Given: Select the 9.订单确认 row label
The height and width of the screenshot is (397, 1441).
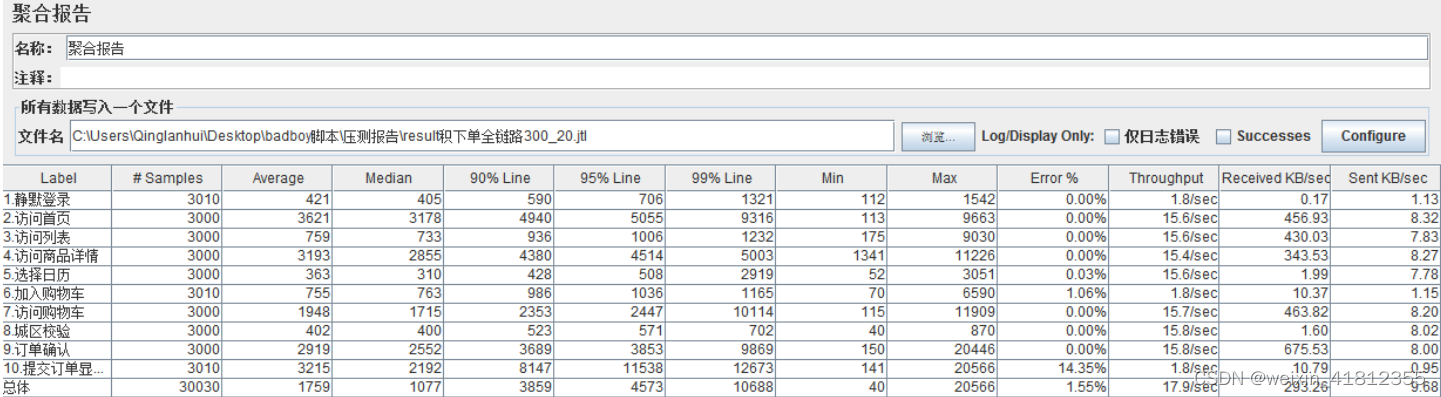Looking at the screenshot, I should tap(38, 351).
